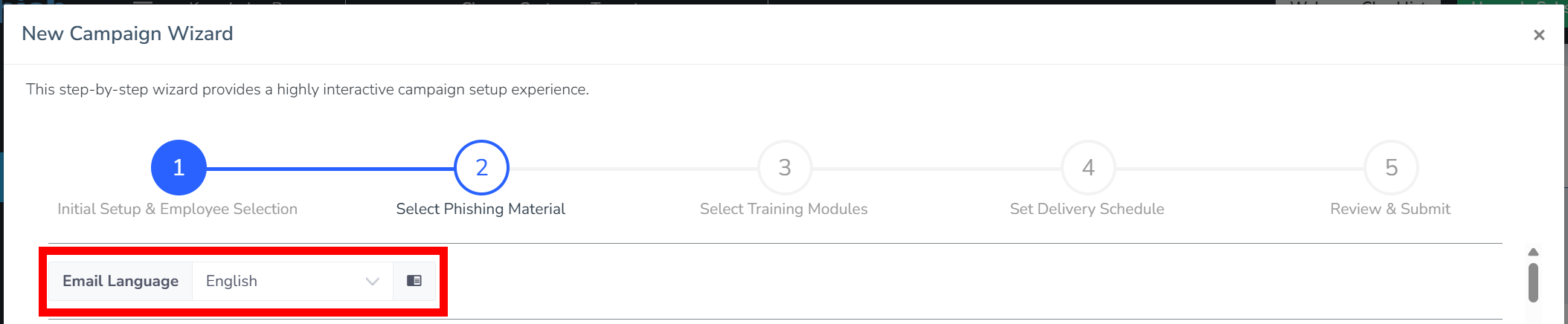The height and width of the screenshot is (324, 1568).
Task: Jump to the step 3 circle
Action: pos(785,168)
